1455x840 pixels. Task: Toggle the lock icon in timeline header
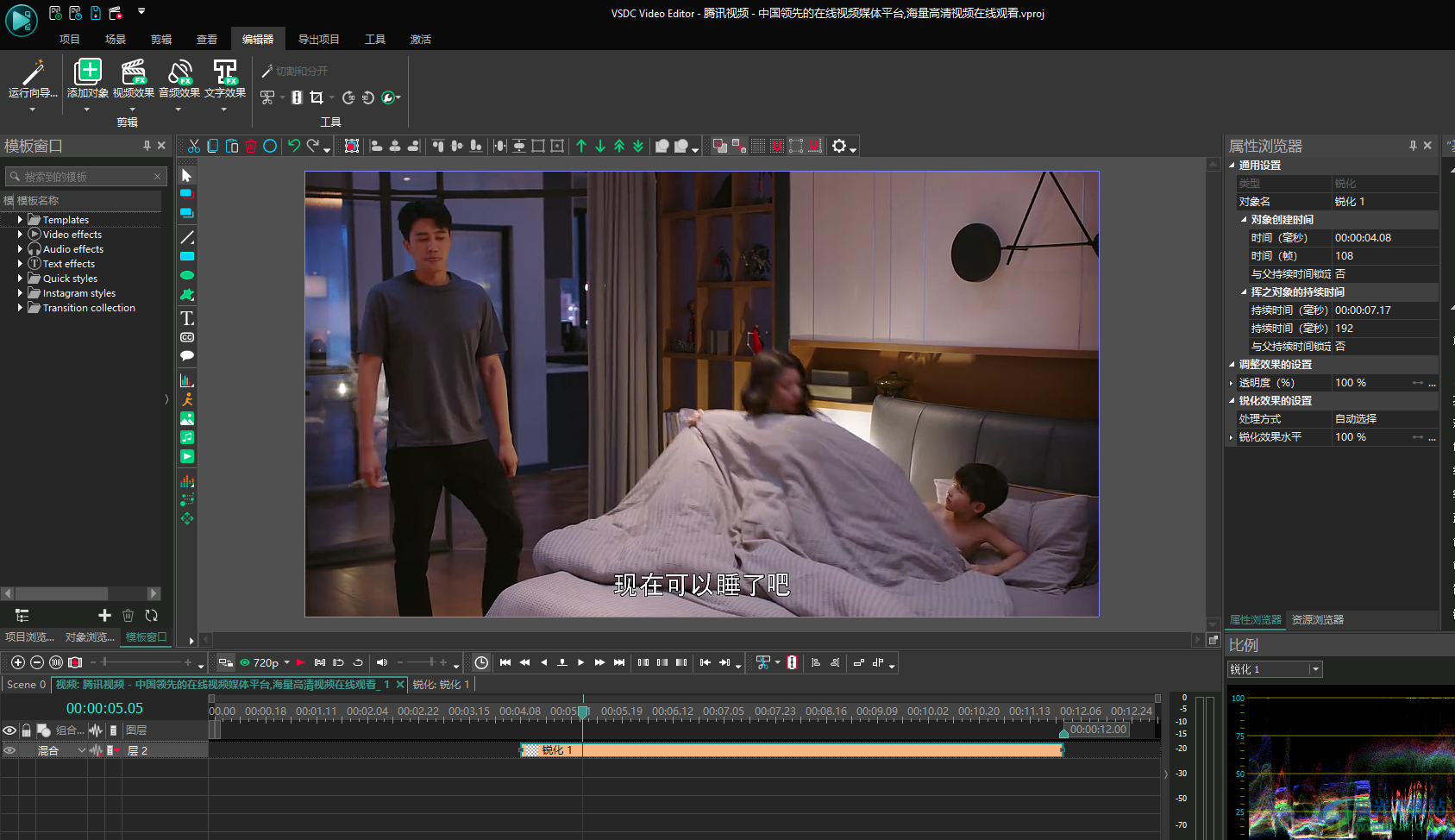(27, 730)
